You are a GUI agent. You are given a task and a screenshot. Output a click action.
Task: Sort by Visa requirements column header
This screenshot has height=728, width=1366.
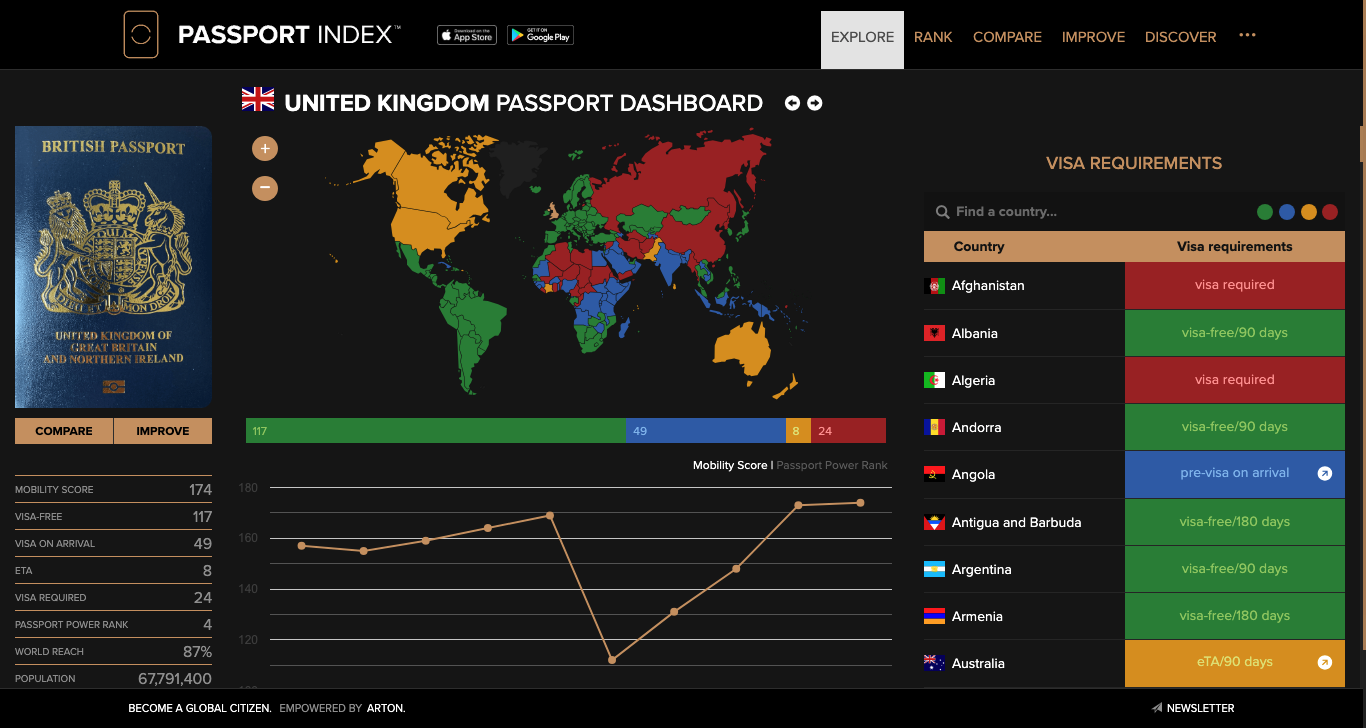1234,246
